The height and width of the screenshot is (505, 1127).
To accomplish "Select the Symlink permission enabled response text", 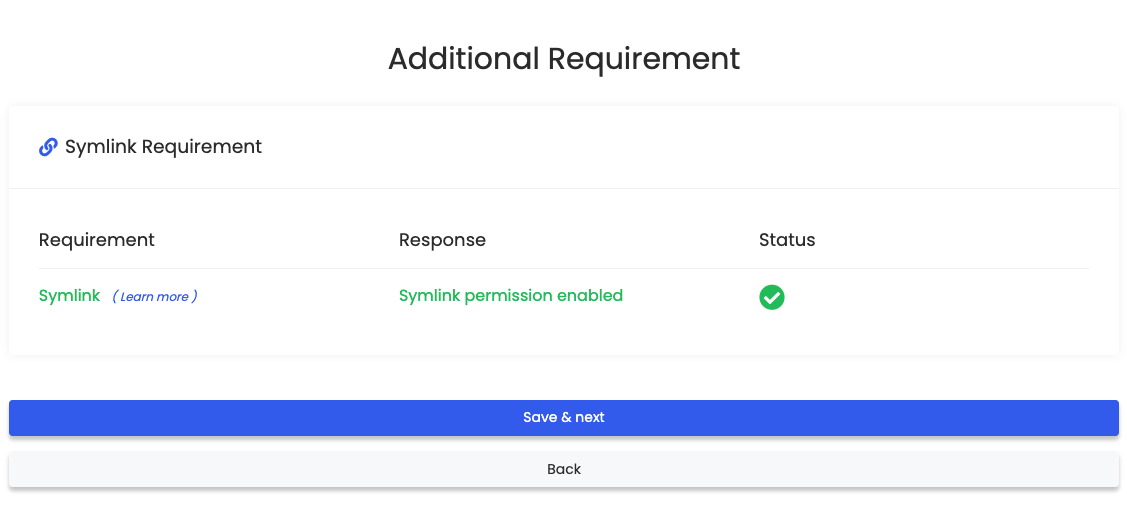I will (x=510, y=296).
